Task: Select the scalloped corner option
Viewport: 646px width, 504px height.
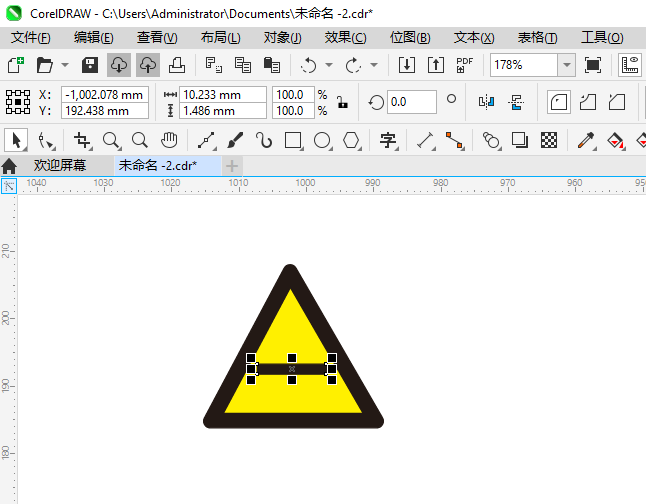Action: [588, 102]
